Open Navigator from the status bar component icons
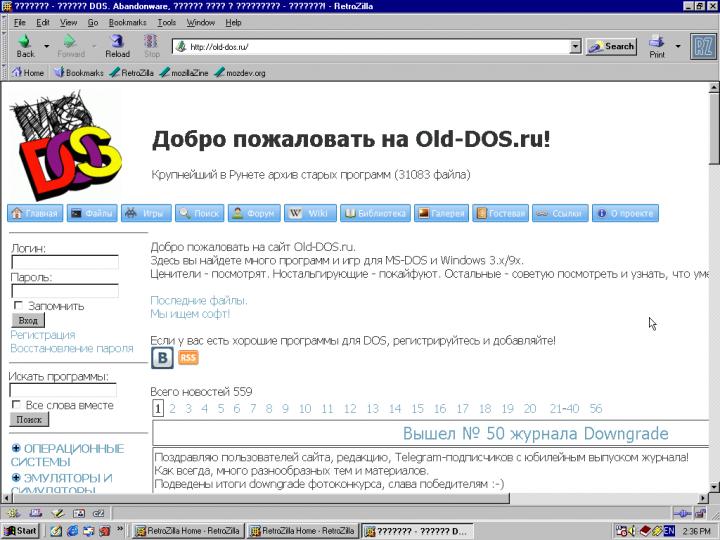The image size is (720, 540). point(13,513)
